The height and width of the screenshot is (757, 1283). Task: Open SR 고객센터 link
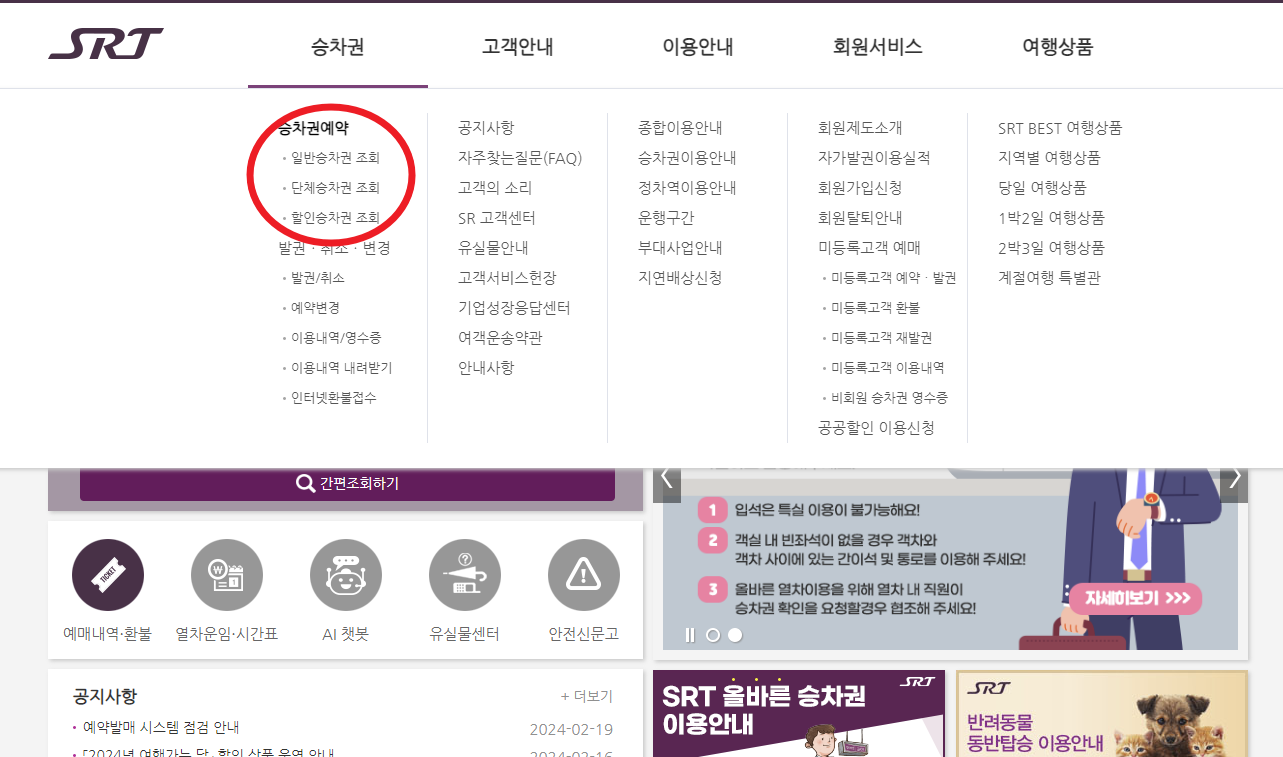(497, 218)
